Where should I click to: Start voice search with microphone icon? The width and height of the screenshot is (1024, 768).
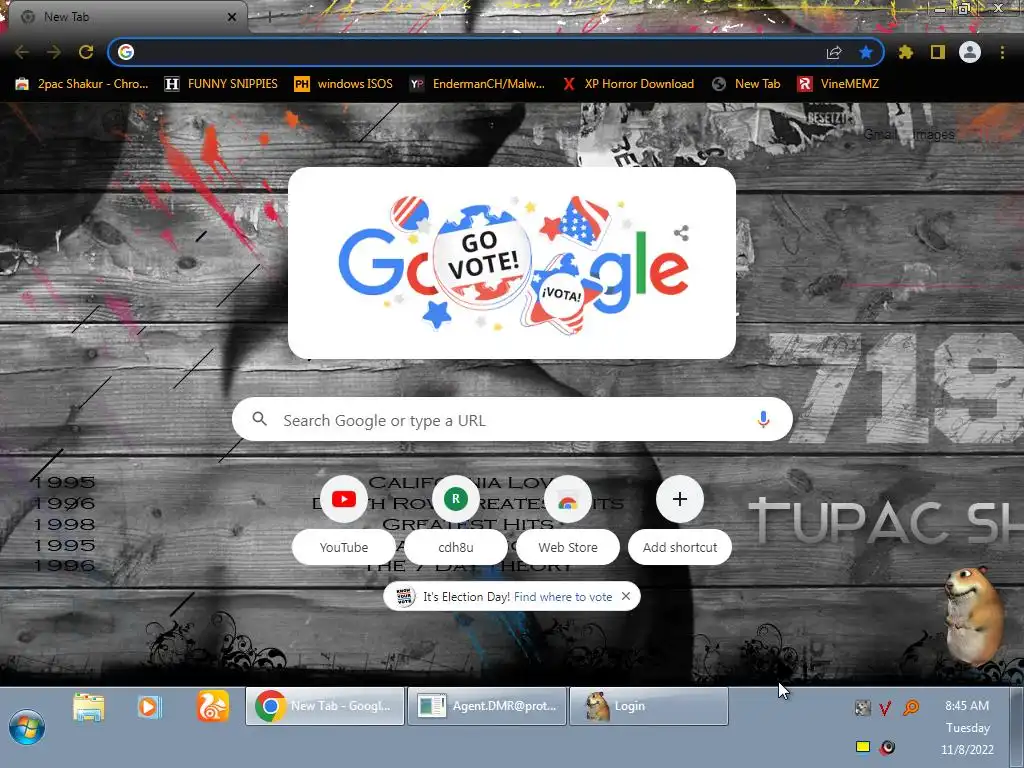click(x=763, y=419)
